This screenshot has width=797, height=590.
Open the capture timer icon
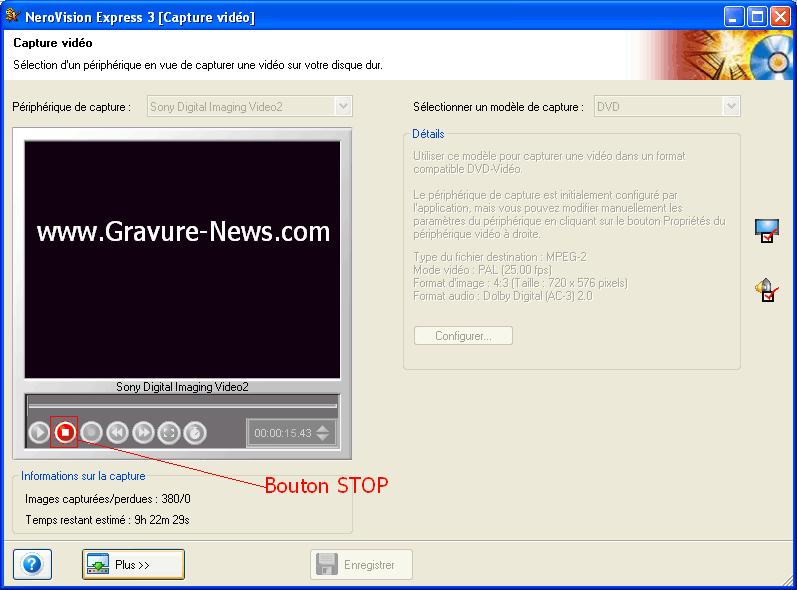point(195,432)
